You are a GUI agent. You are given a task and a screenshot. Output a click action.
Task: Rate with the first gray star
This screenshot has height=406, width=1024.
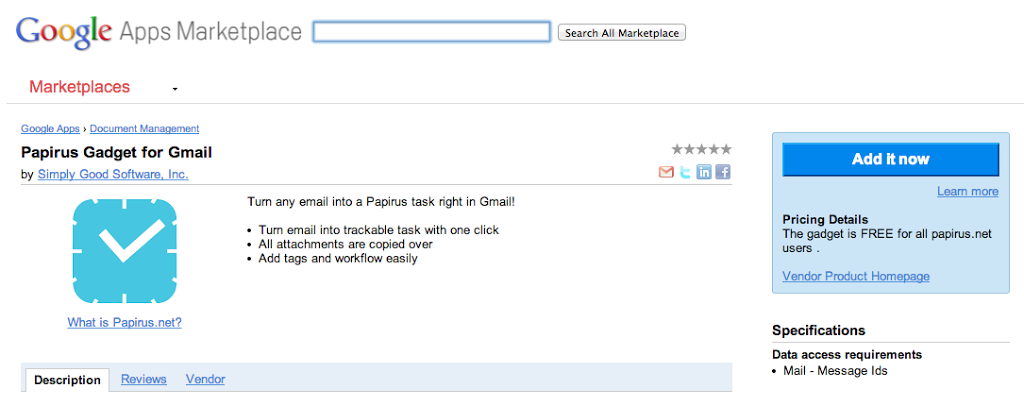pyautogui.click(x=677, y=149)
